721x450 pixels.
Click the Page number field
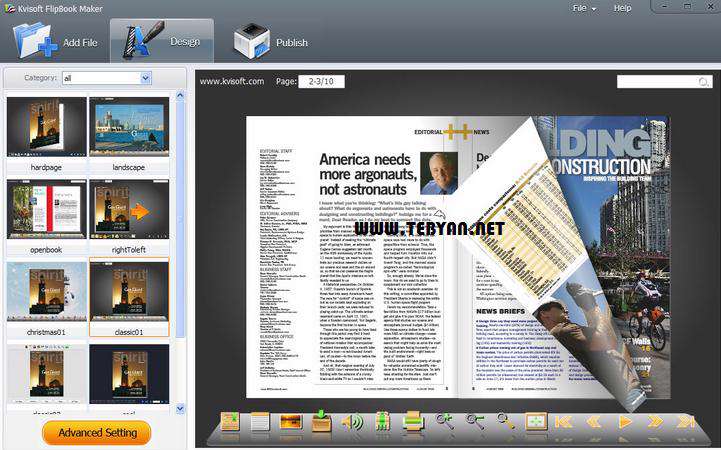coord(321,81)
